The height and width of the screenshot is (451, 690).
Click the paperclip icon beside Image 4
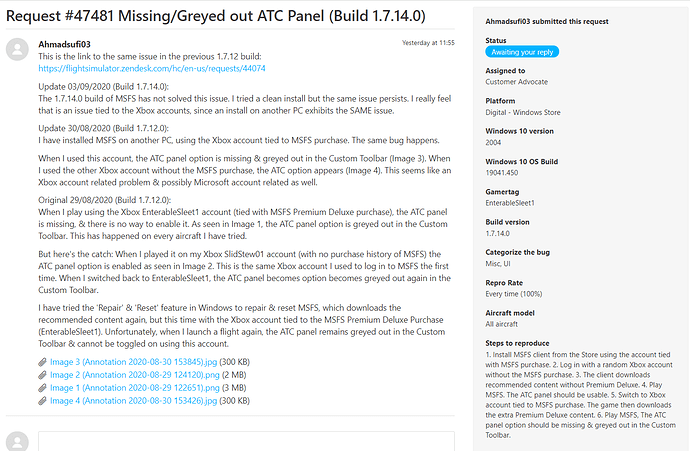(42, 401)
